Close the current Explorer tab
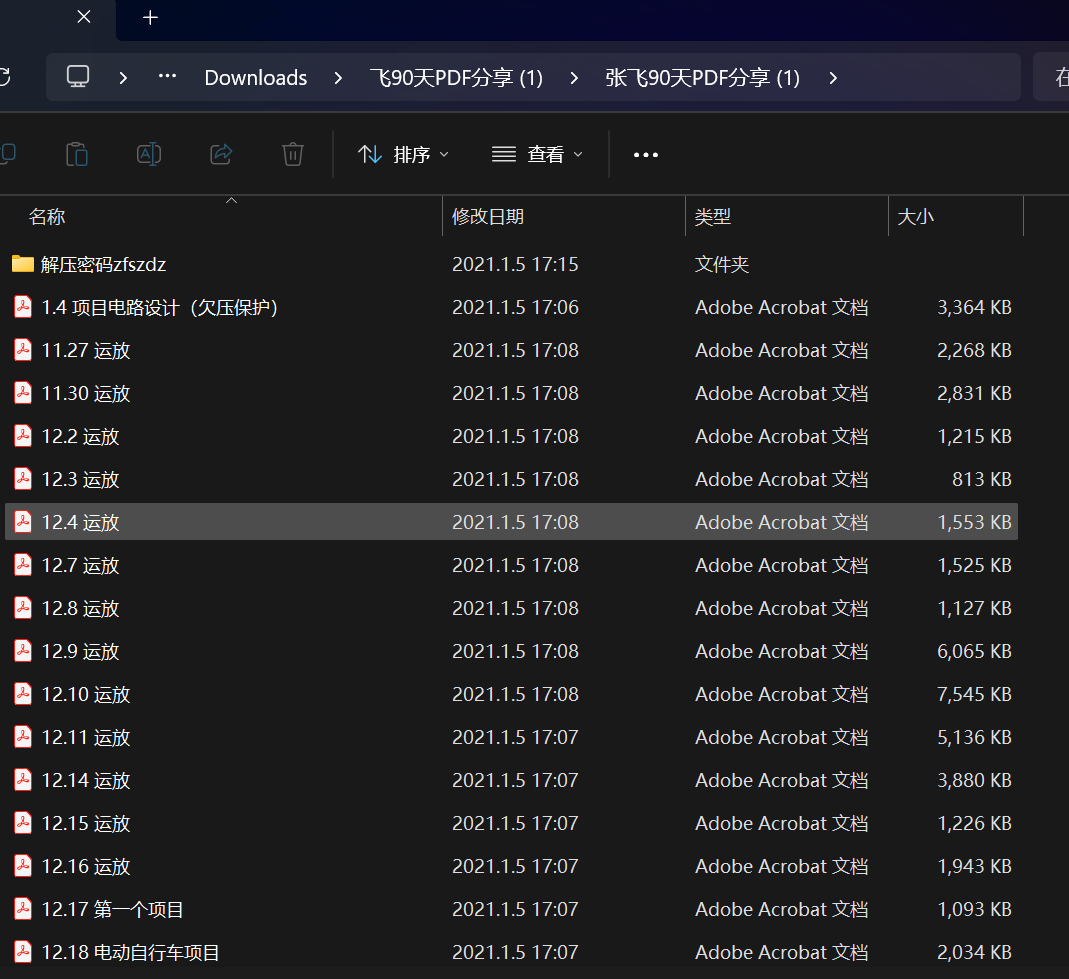1069x979 pixels. 84,17
